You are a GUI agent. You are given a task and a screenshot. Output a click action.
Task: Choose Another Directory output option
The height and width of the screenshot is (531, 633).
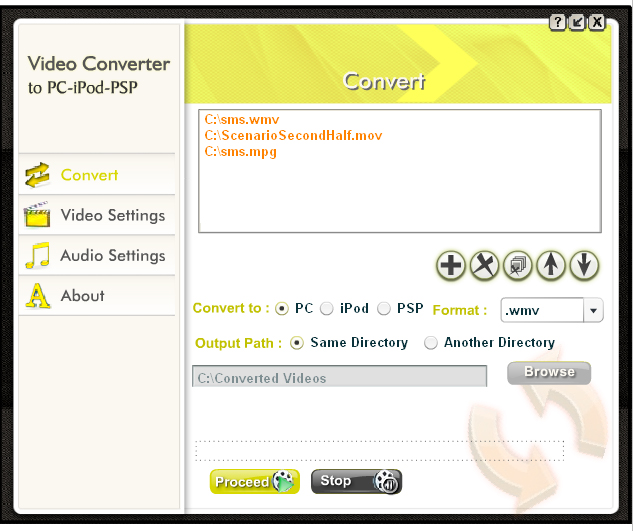click(x=431, y=343)
